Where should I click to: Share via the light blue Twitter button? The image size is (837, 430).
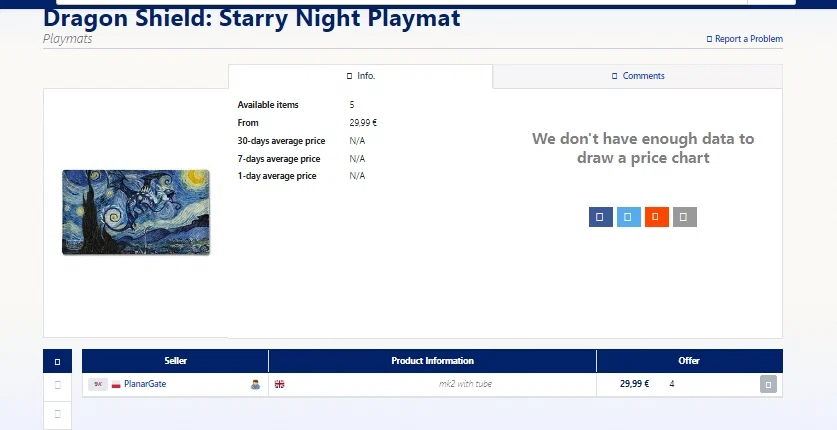coord(629,217)
